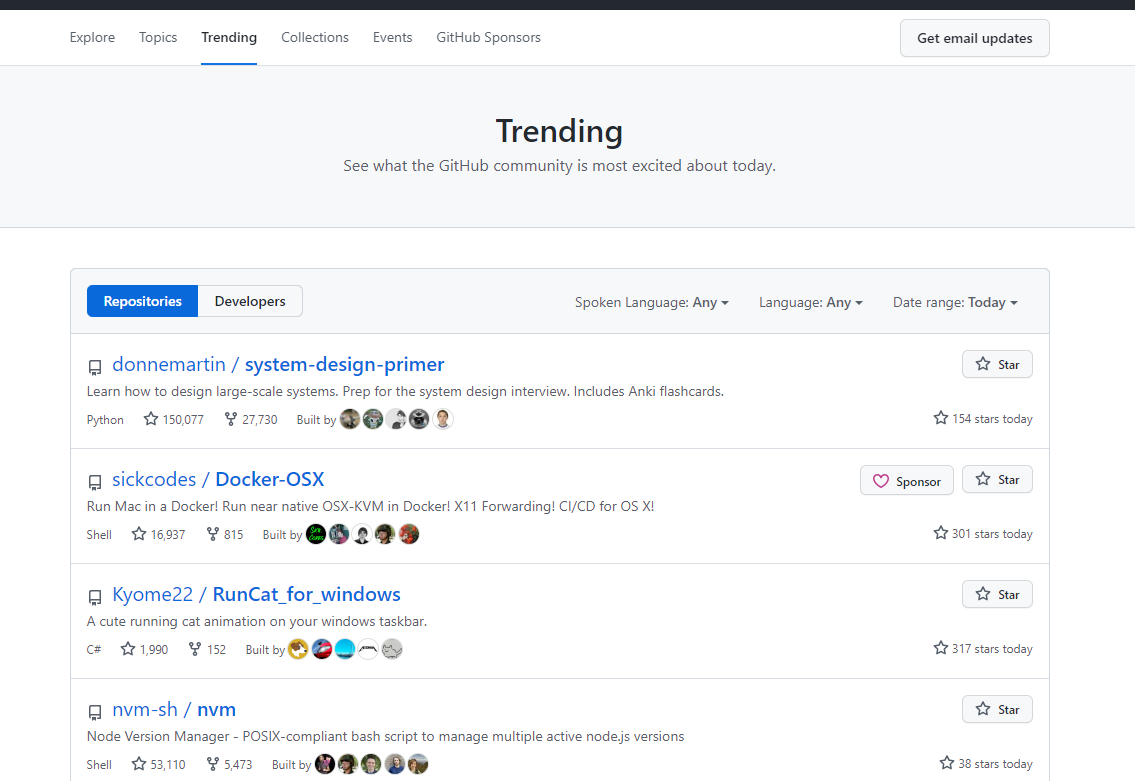Viewport: 1135px width, 781px height.
Task: Expand the Language: Any dropdown
Action: [x=811, y=303]
